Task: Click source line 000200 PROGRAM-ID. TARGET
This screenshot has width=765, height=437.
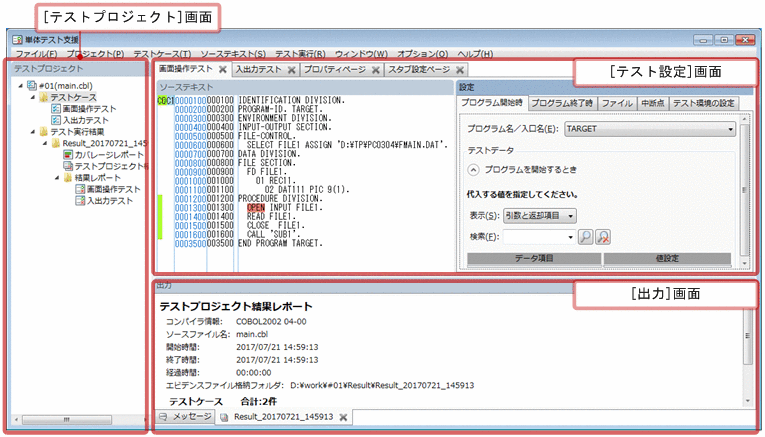Action: point(280,109)
